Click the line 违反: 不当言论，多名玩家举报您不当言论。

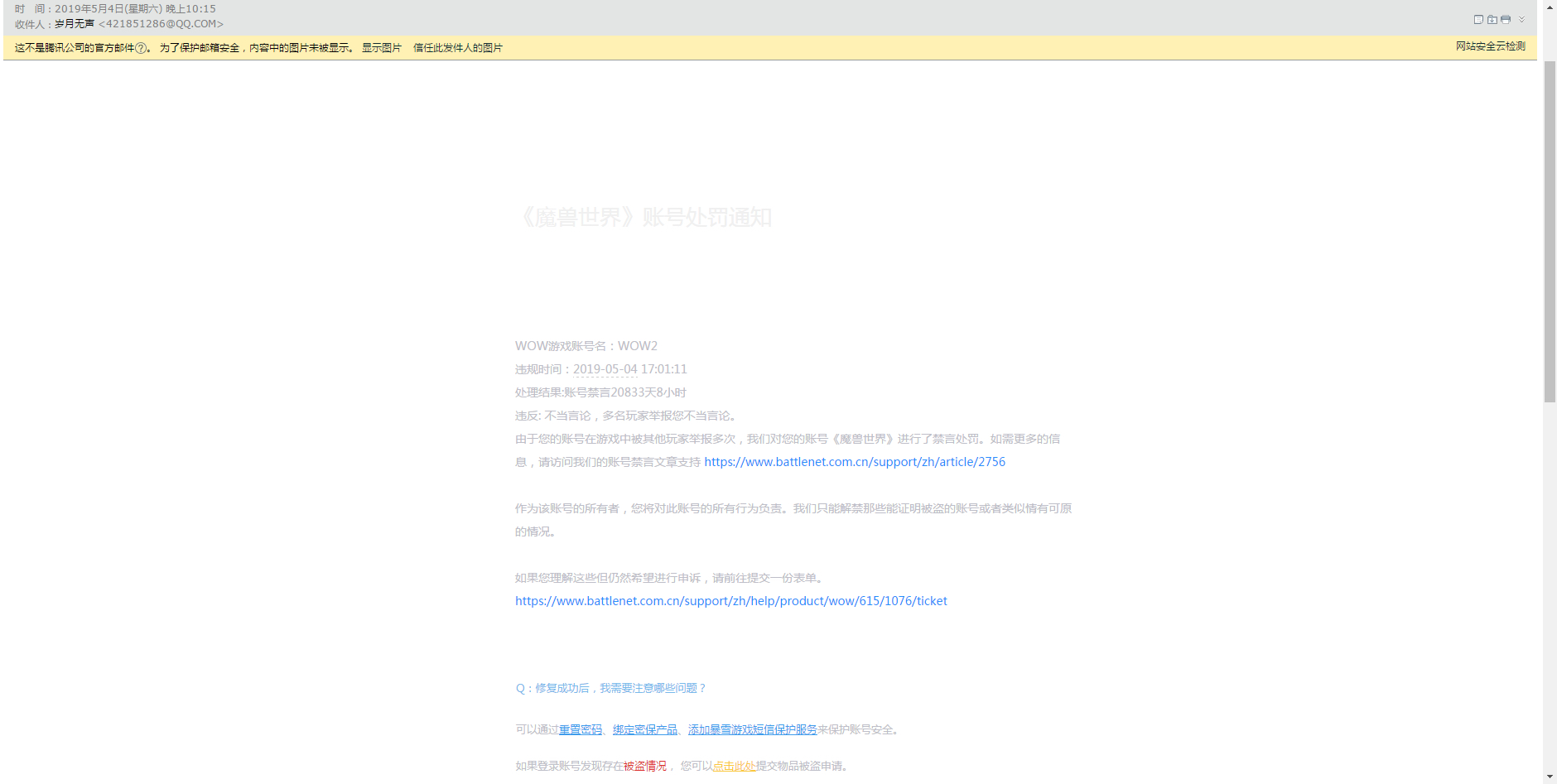point(627,416)
